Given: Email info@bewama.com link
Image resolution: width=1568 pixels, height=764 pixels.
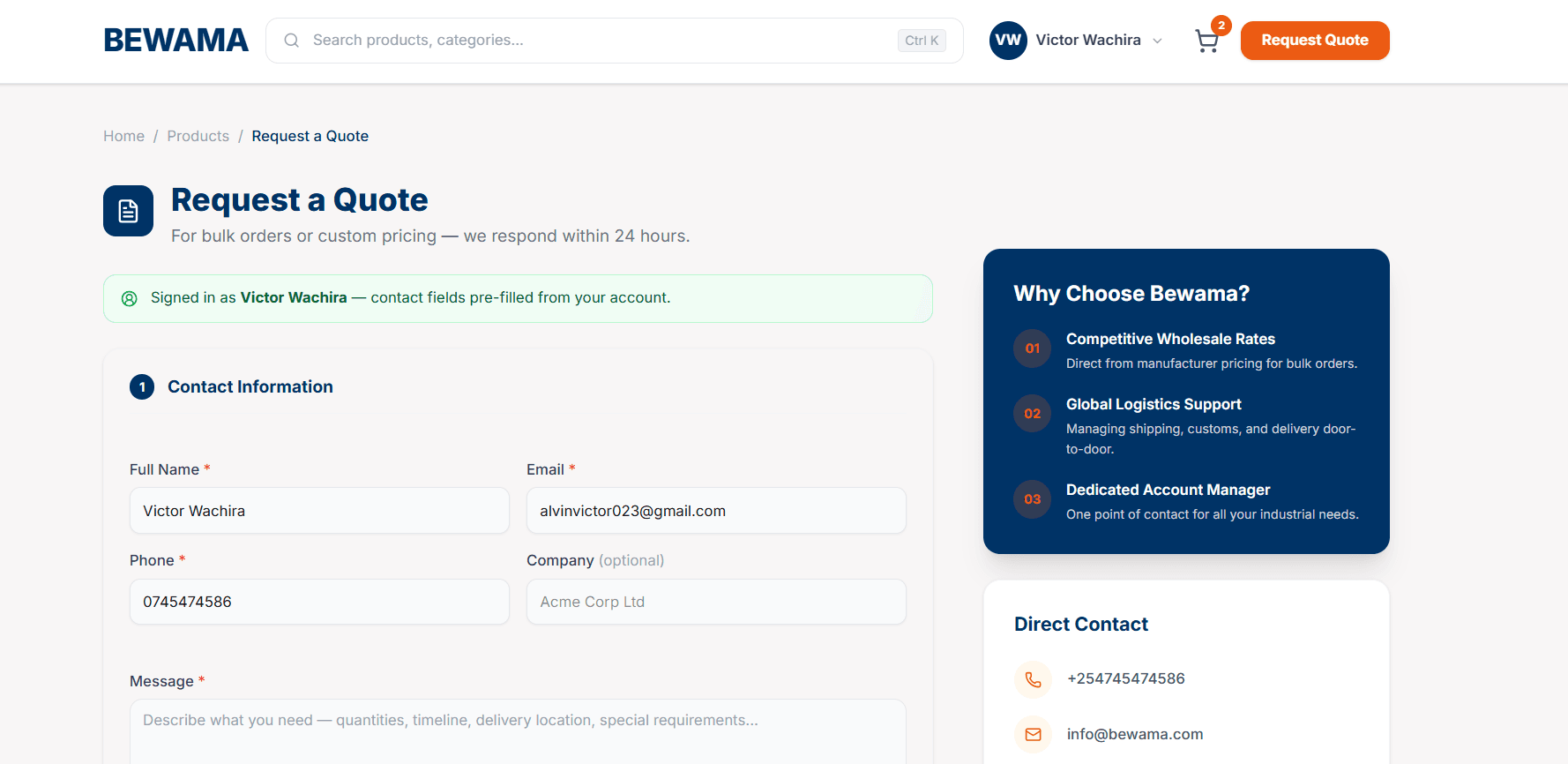Looking at the screenshot, I should (1134, 734).
